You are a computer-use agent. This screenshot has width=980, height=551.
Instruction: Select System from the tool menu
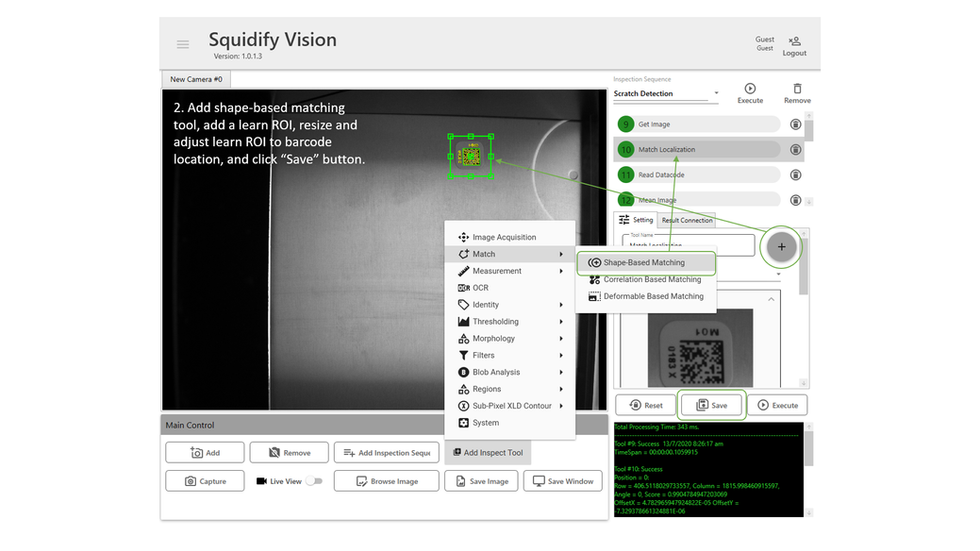(x=509, y=423)
